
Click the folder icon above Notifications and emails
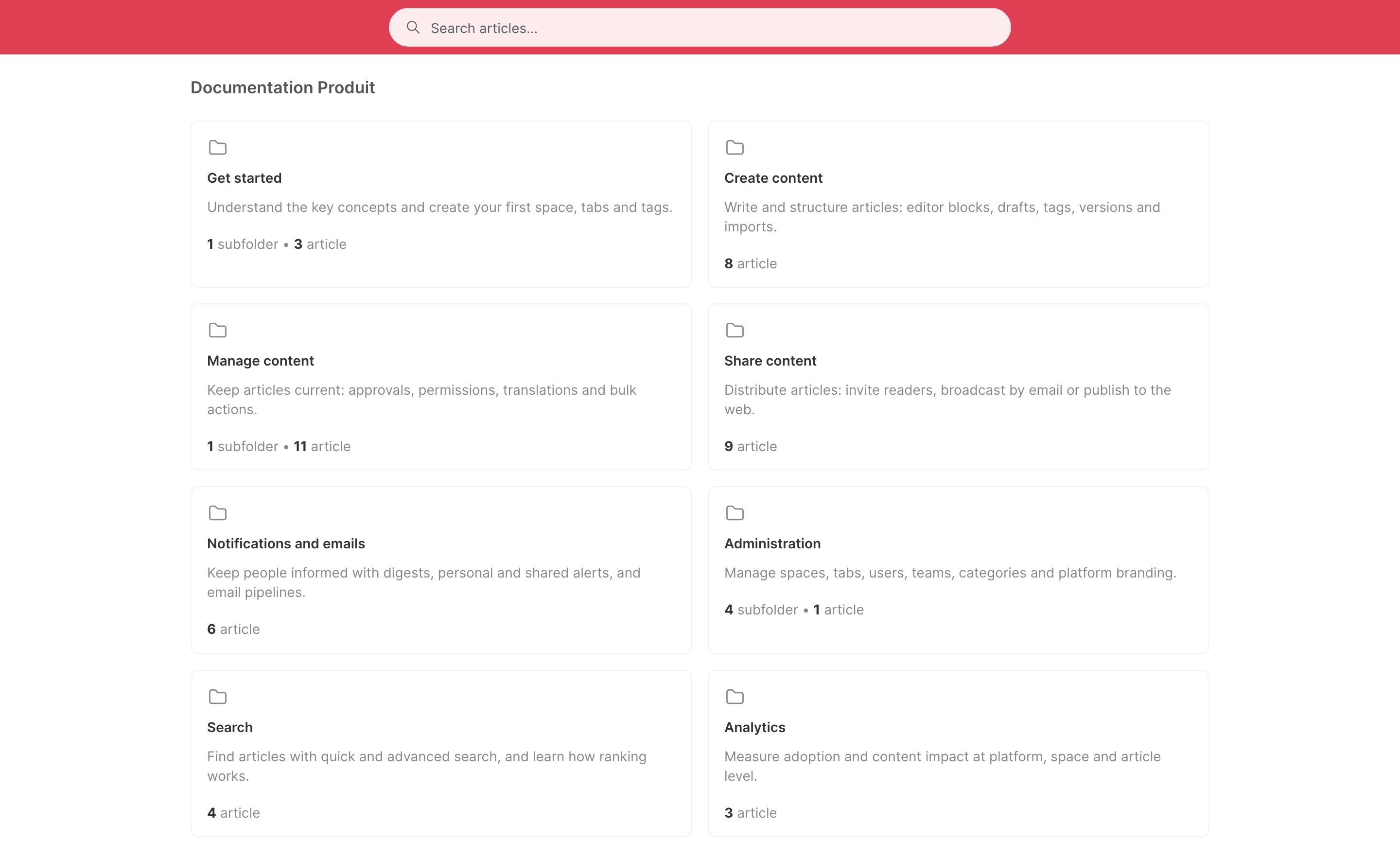(218, 513)
